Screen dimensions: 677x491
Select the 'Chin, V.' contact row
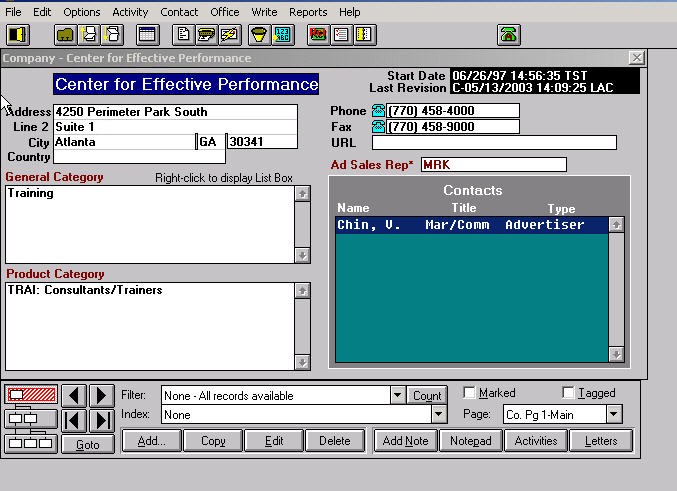pyautogui.click(x=472, y=225)
